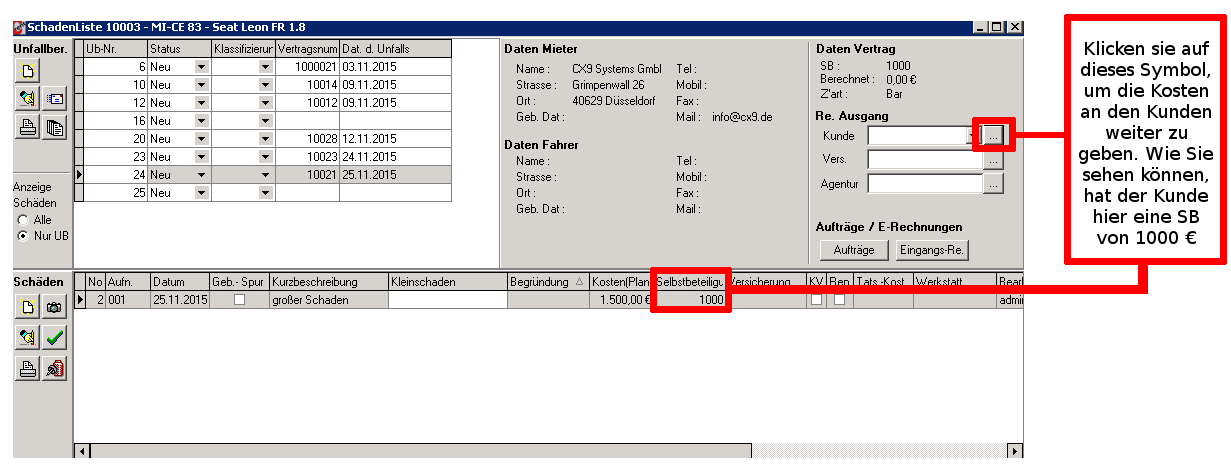Image resolution: width=1231 pixels, height=465 pixels.
Task: Click the copy documents icon in Unfallber. panel
Action: tap(54, 126)
